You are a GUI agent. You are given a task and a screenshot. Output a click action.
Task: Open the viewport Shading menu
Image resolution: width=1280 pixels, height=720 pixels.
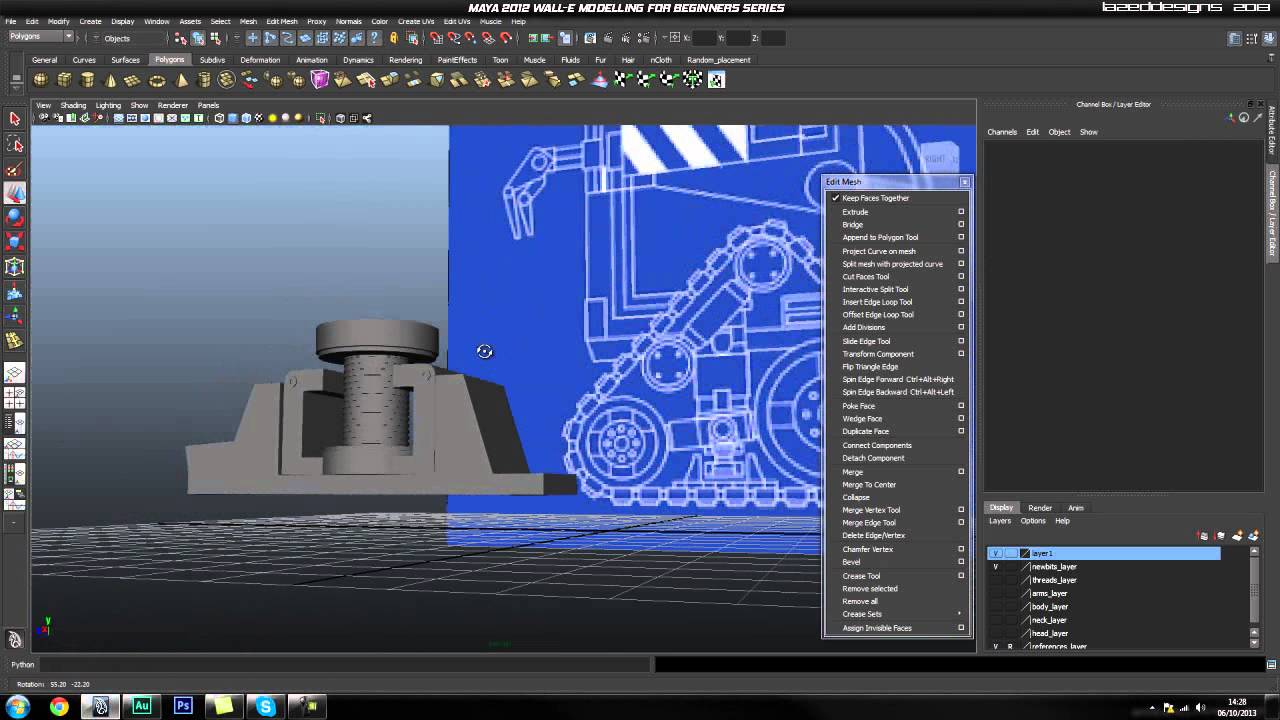[73, 105]
